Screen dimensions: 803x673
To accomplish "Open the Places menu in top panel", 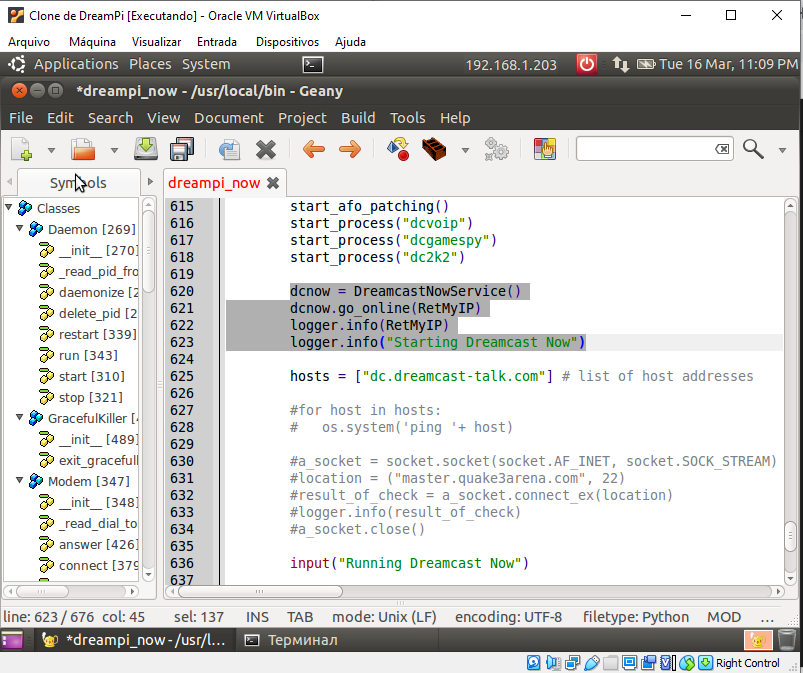I will tap(150, 64).
